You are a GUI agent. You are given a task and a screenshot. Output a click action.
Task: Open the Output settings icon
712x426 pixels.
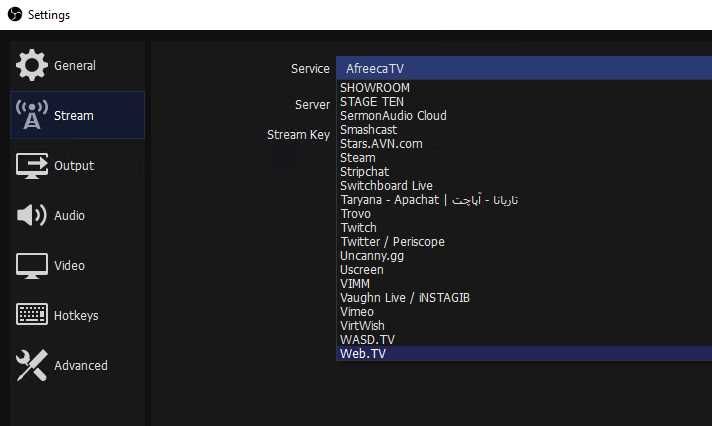click(x=32, y=166)
